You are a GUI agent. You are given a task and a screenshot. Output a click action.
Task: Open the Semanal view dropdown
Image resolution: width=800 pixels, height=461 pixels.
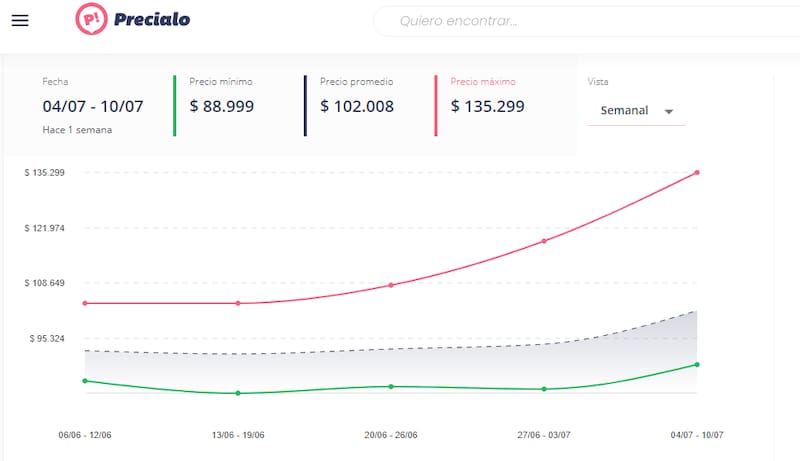[625, 111]
